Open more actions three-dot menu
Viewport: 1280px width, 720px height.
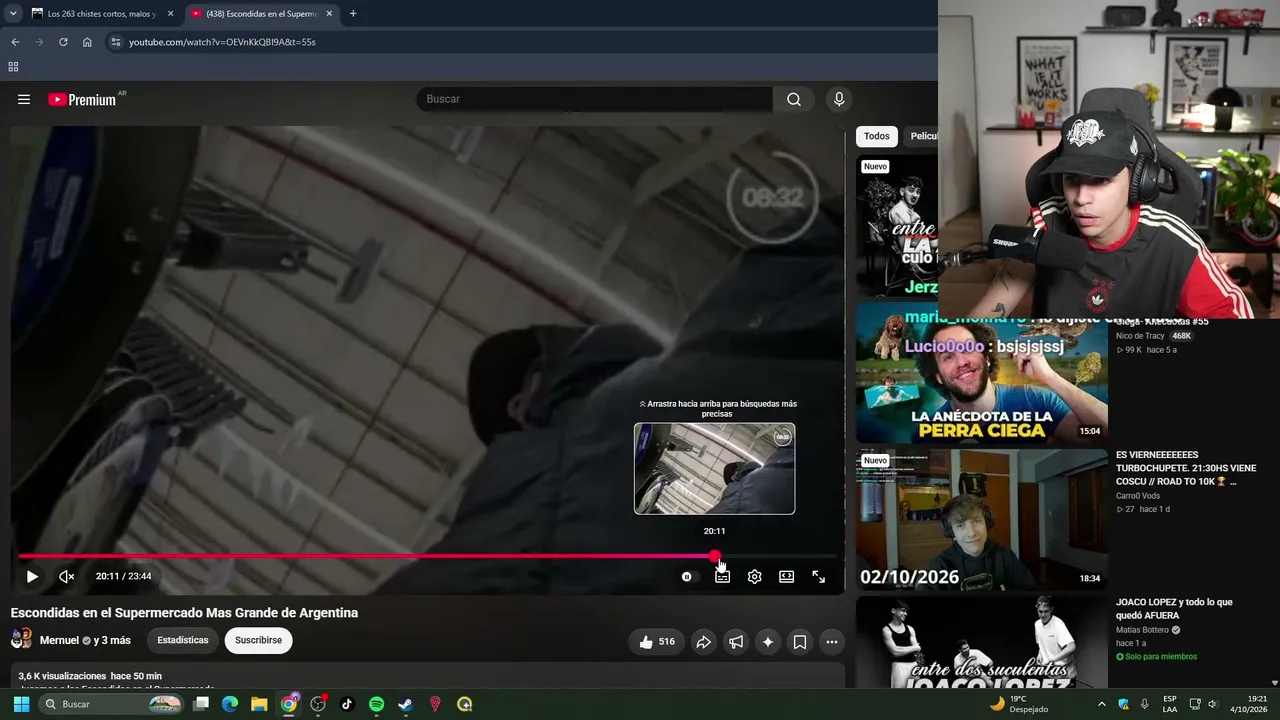pyautogui.click(x=832, y=642)
